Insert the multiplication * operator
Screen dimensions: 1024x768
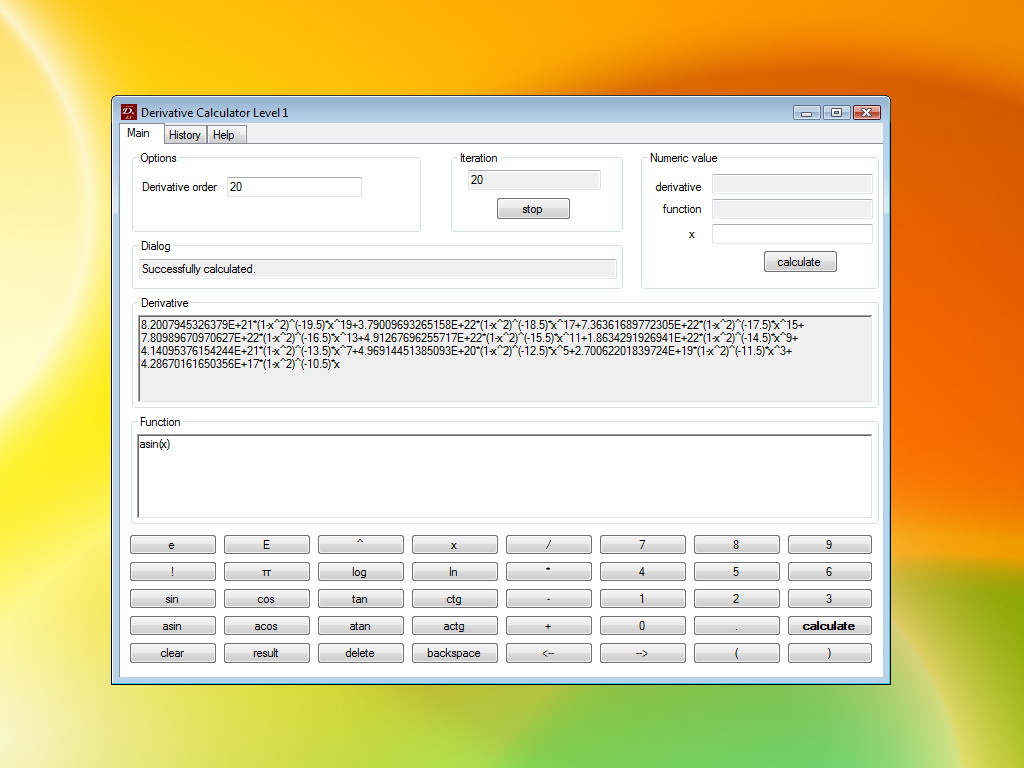549,572
